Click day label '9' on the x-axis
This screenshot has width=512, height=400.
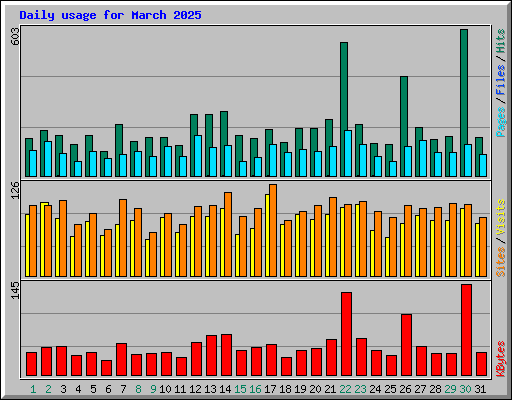pyautogui.click(x=153, y=389)
